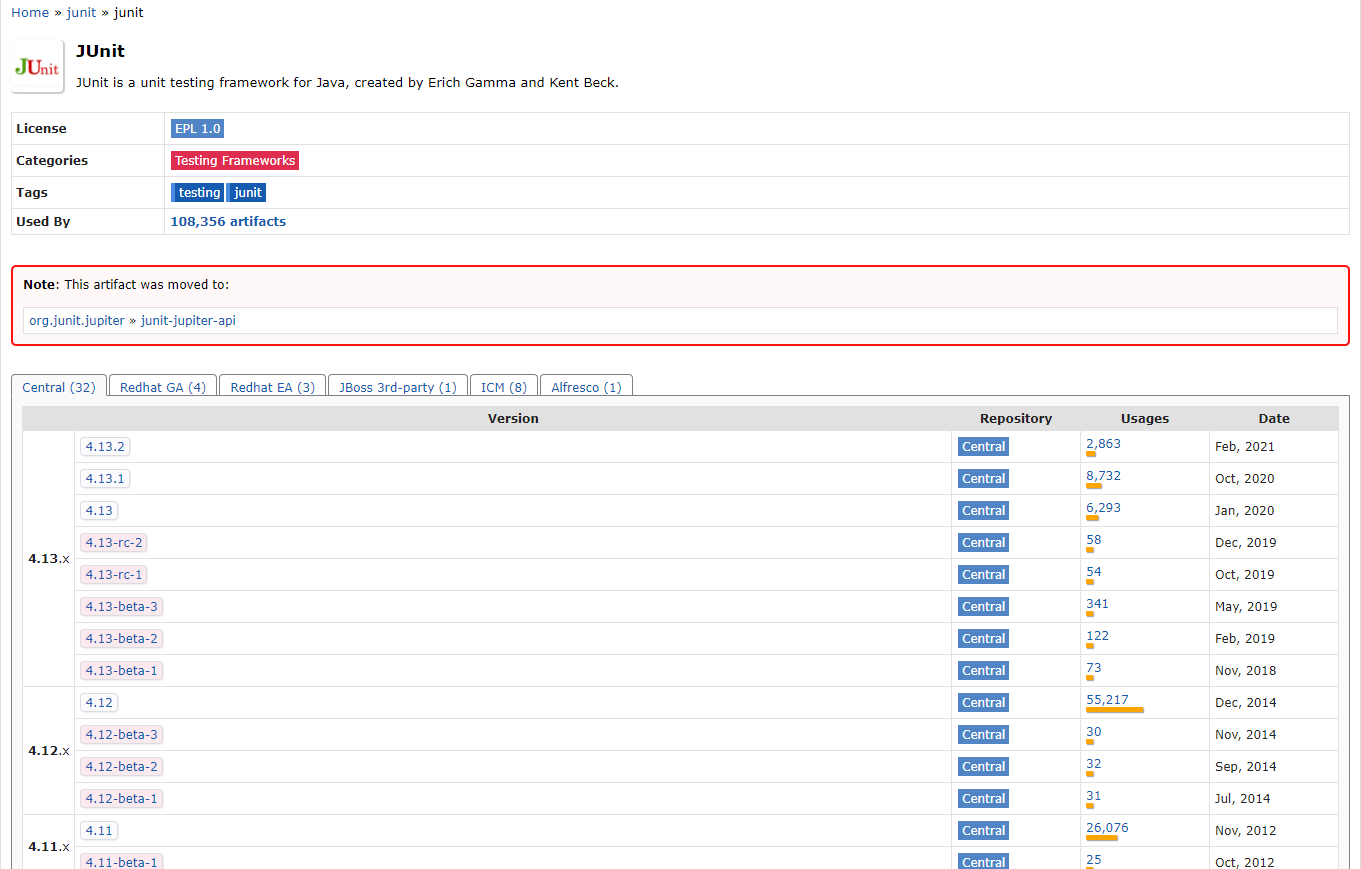Click the testing tag
This screenshot has width=1361, height=869.
point(198,193)
